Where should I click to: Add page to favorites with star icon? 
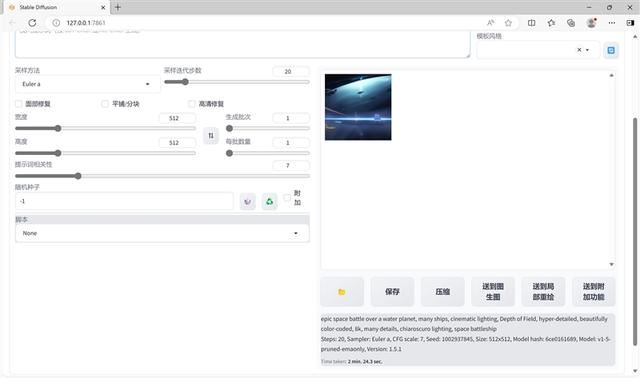(x=508, y=23)
